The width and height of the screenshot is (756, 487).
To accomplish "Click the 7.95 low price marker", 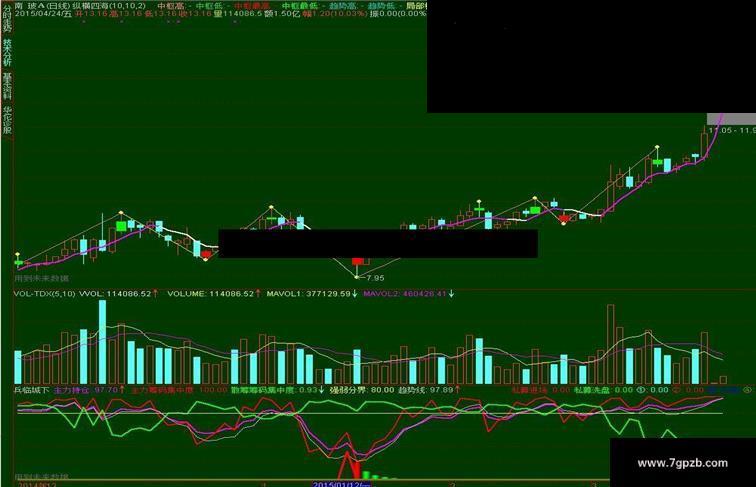I will coord(375,278).
